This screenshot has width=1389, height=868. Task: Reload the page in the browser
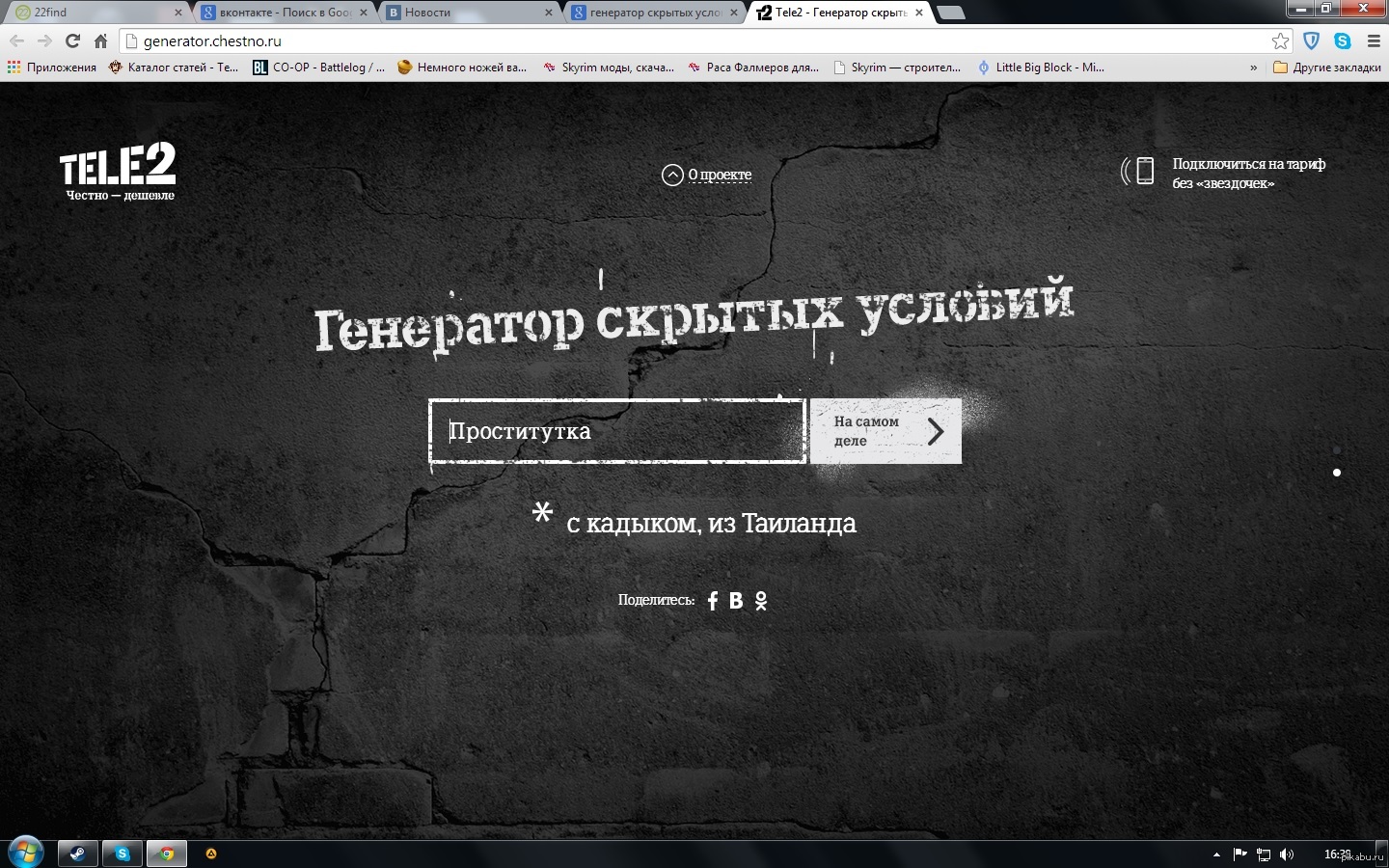[72, 41]
